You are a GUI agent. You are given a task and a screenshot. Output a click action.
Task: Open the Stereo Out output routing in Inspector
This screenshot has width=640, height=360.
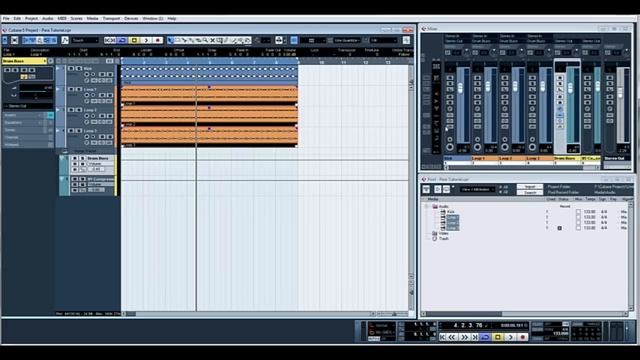pyautogui.click(x=27, y=106)
